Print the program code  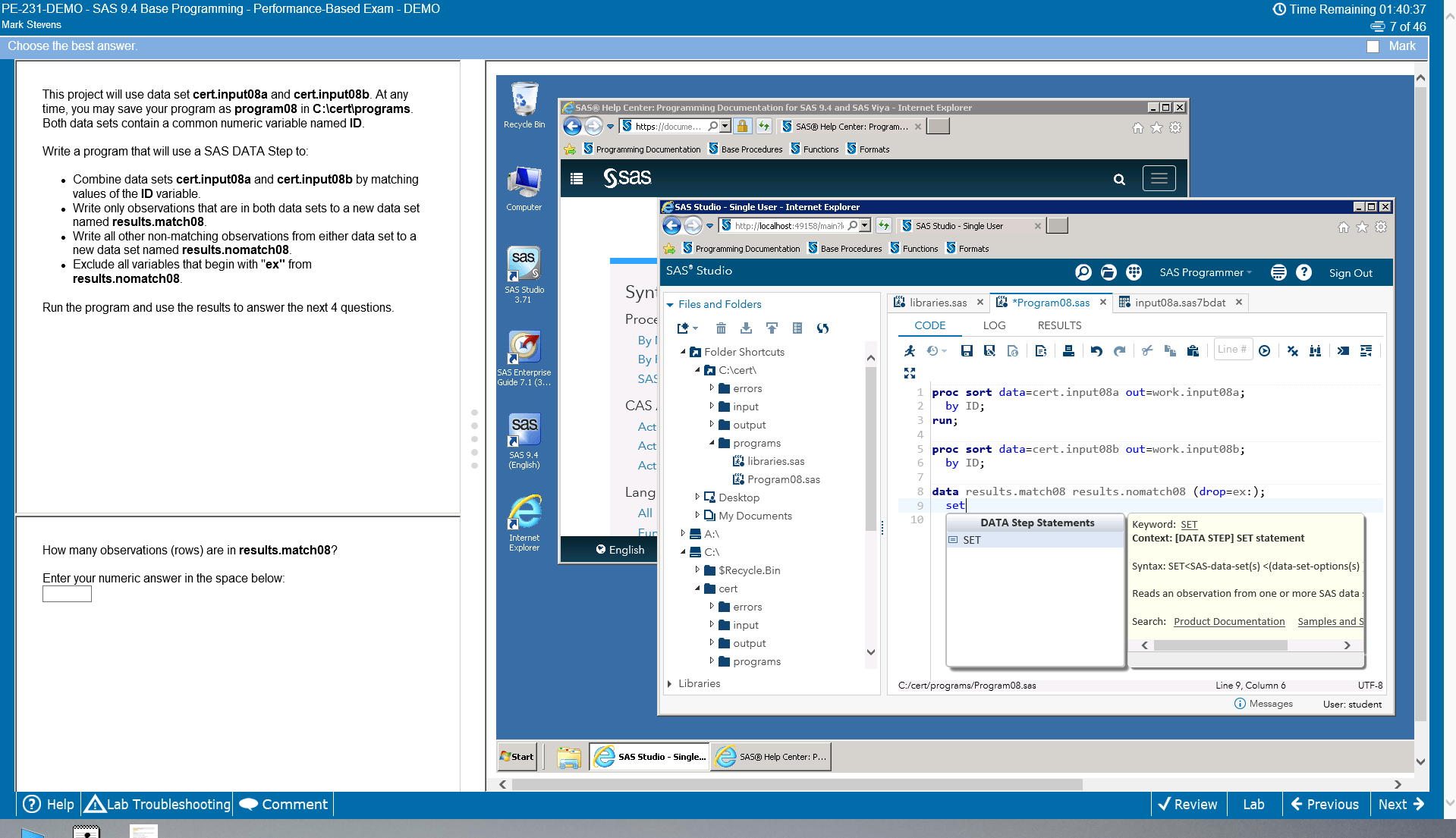coord(1069,350)
